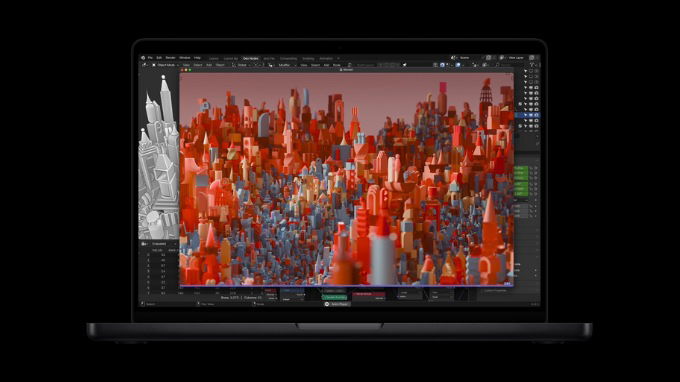Click the green node in node editor
This screenshot has width=680, height=382.
click(x=335, y=297)
